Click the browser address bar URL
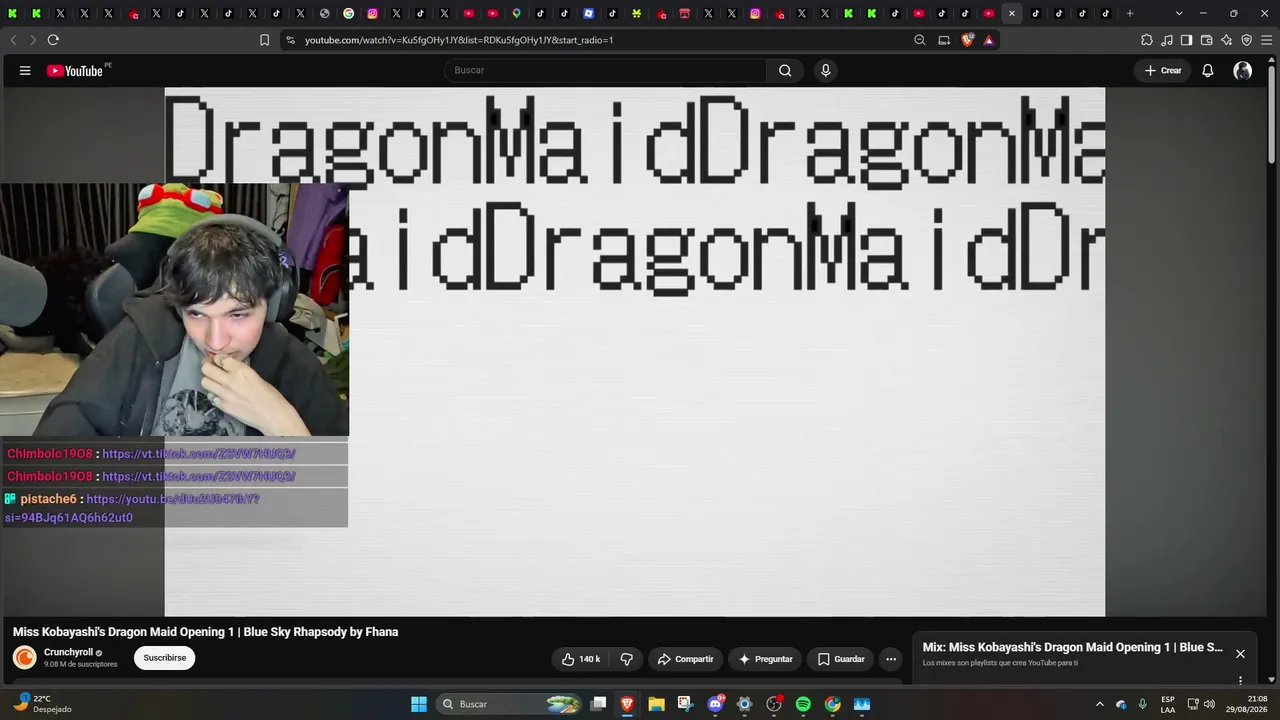The height and width of the screenshot is (720, 1280). [459, 40]
